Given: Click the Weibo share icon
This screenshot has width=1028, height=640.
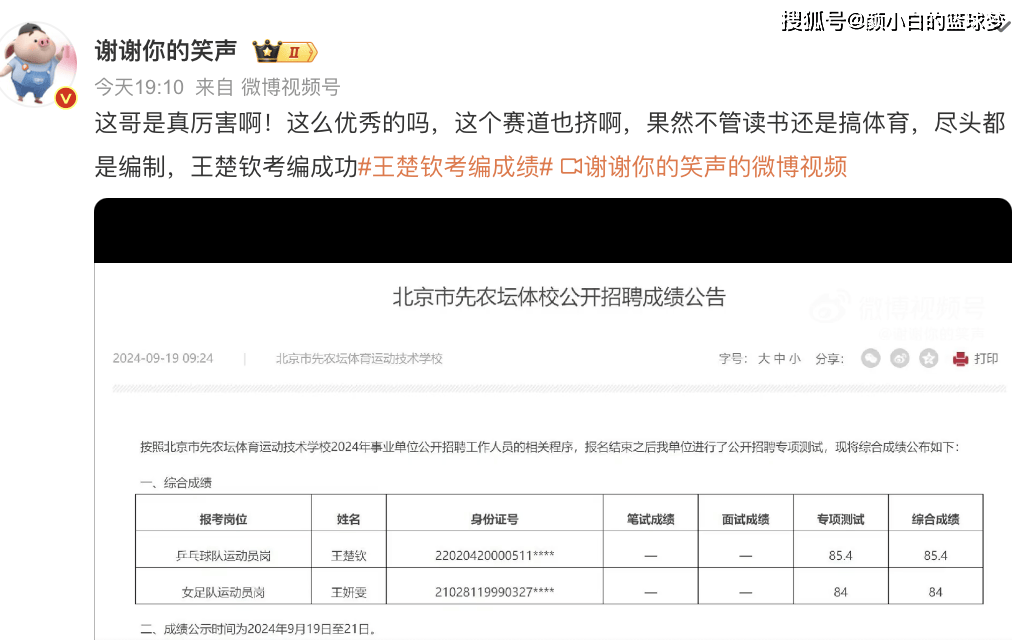Looking at the screenshot, I should point(900,358).
